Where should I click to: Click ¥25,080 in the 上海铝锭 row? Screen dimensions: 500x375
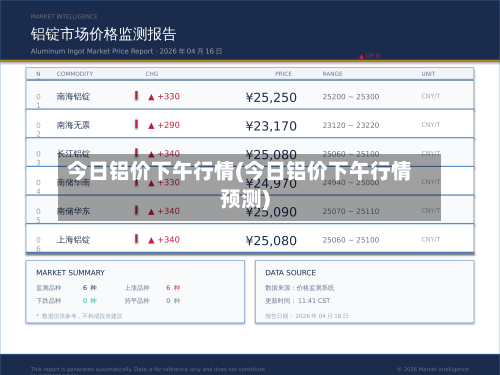[271, 241]
